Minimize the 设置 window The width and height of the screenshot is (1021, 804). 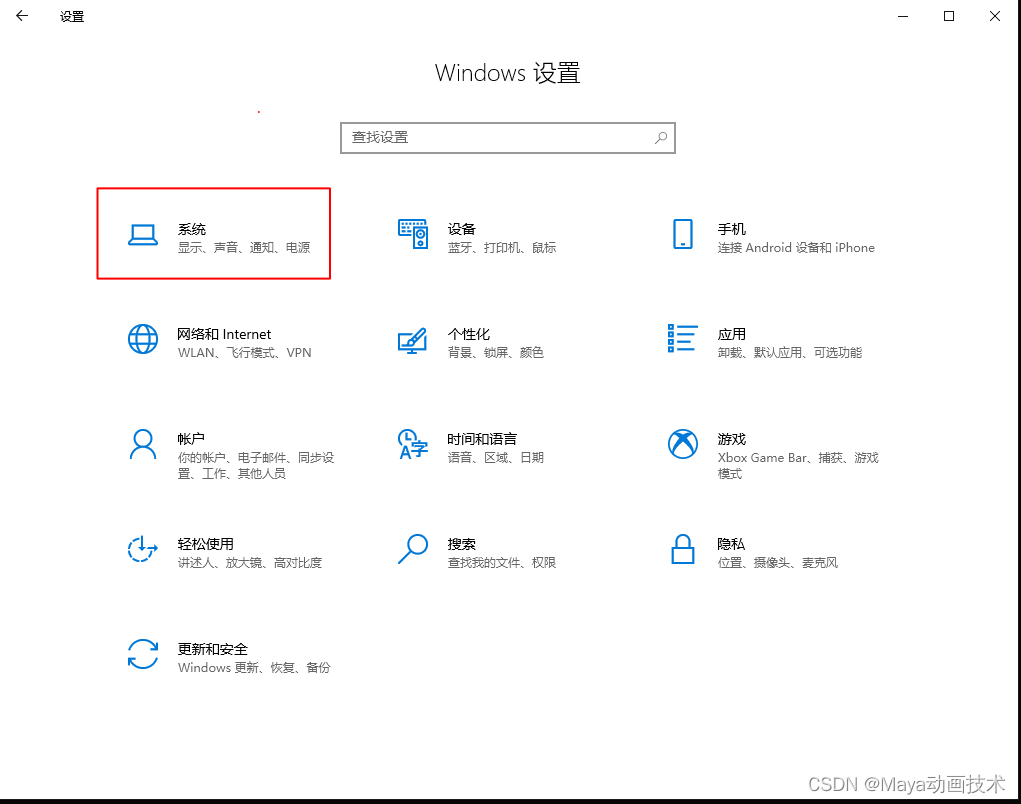902,16
